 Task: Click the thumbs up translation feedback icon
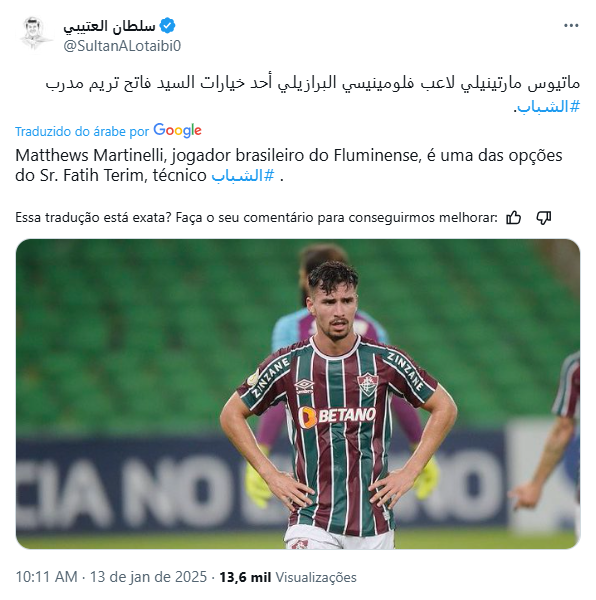(513, 218)
